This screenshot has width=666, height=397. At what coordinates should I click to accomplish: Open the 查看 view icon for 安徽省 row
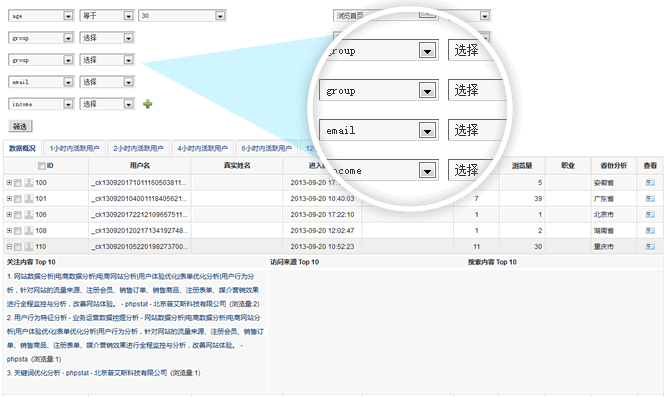(x=650, y=183)
